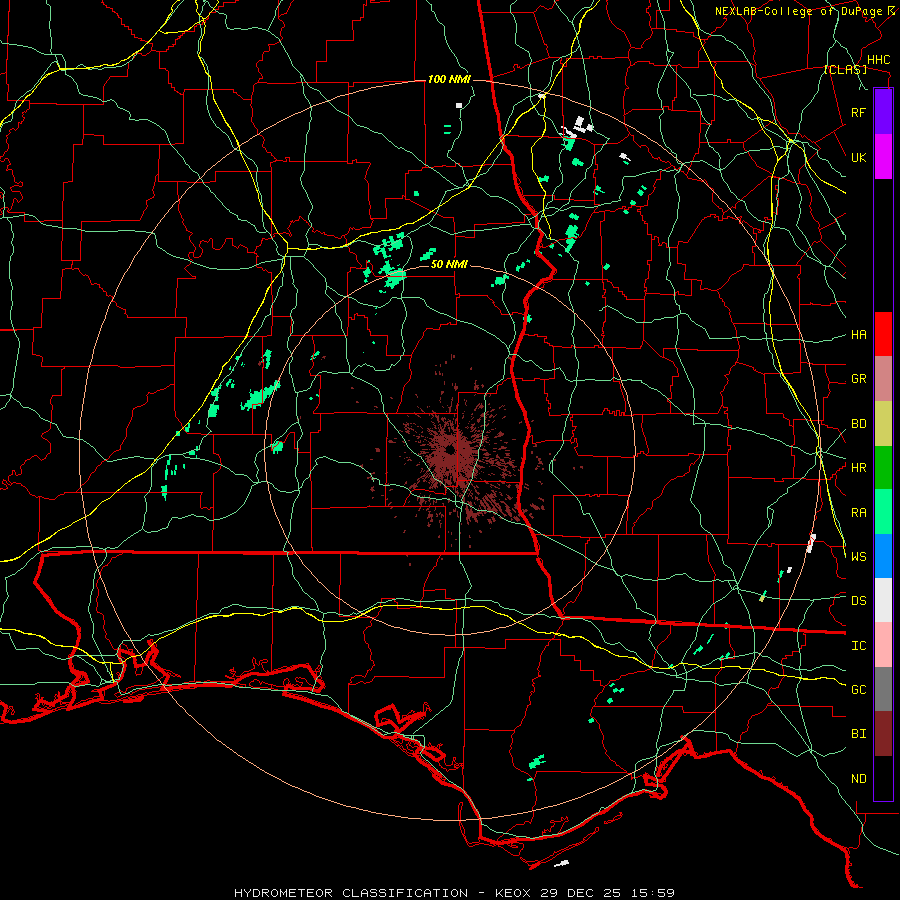
Task: Click the IC pink legend swatch
Action: [x=883, y=645]
